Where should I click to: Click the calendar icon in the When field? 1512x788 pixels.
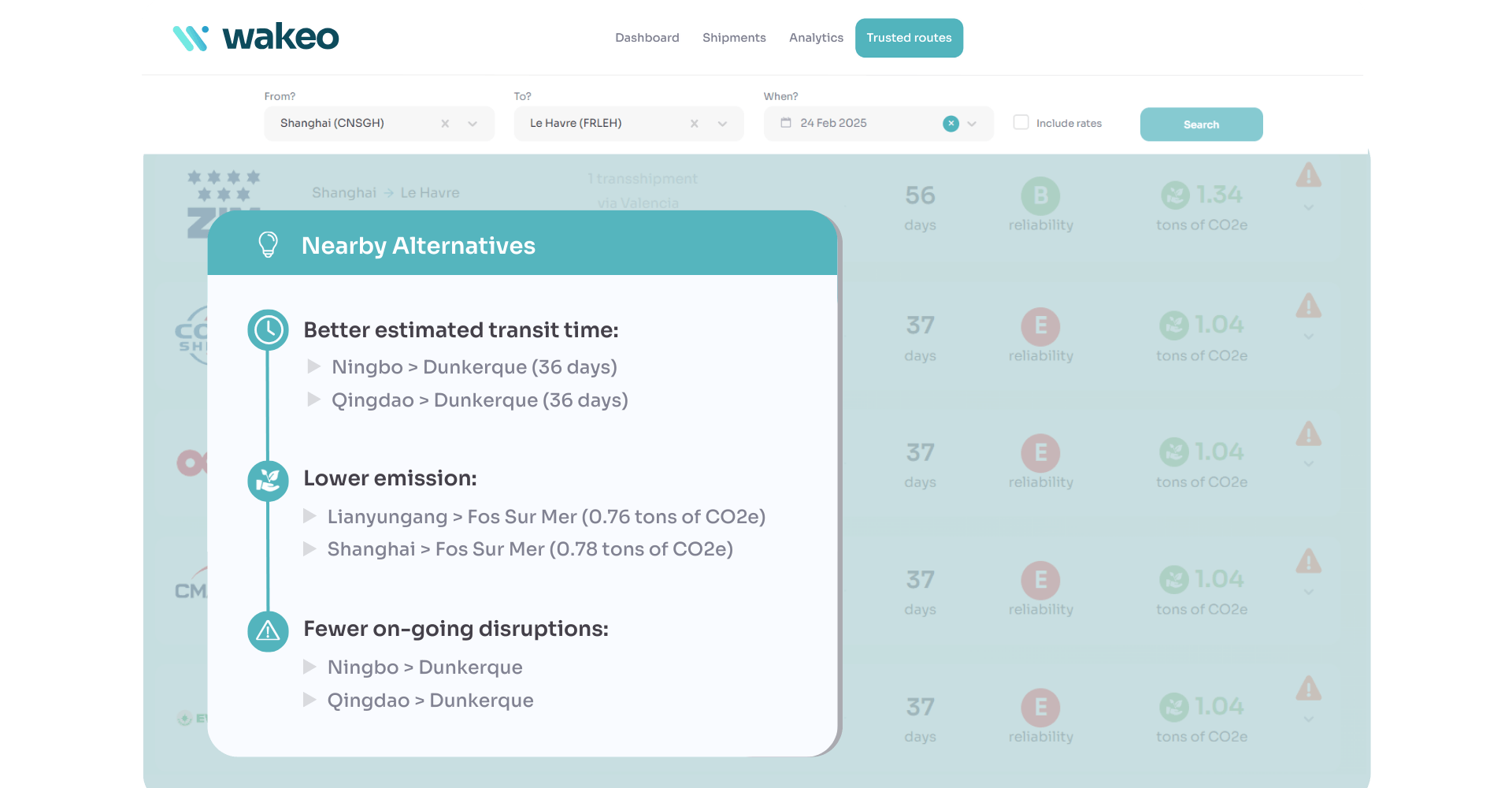click(785, 123)
